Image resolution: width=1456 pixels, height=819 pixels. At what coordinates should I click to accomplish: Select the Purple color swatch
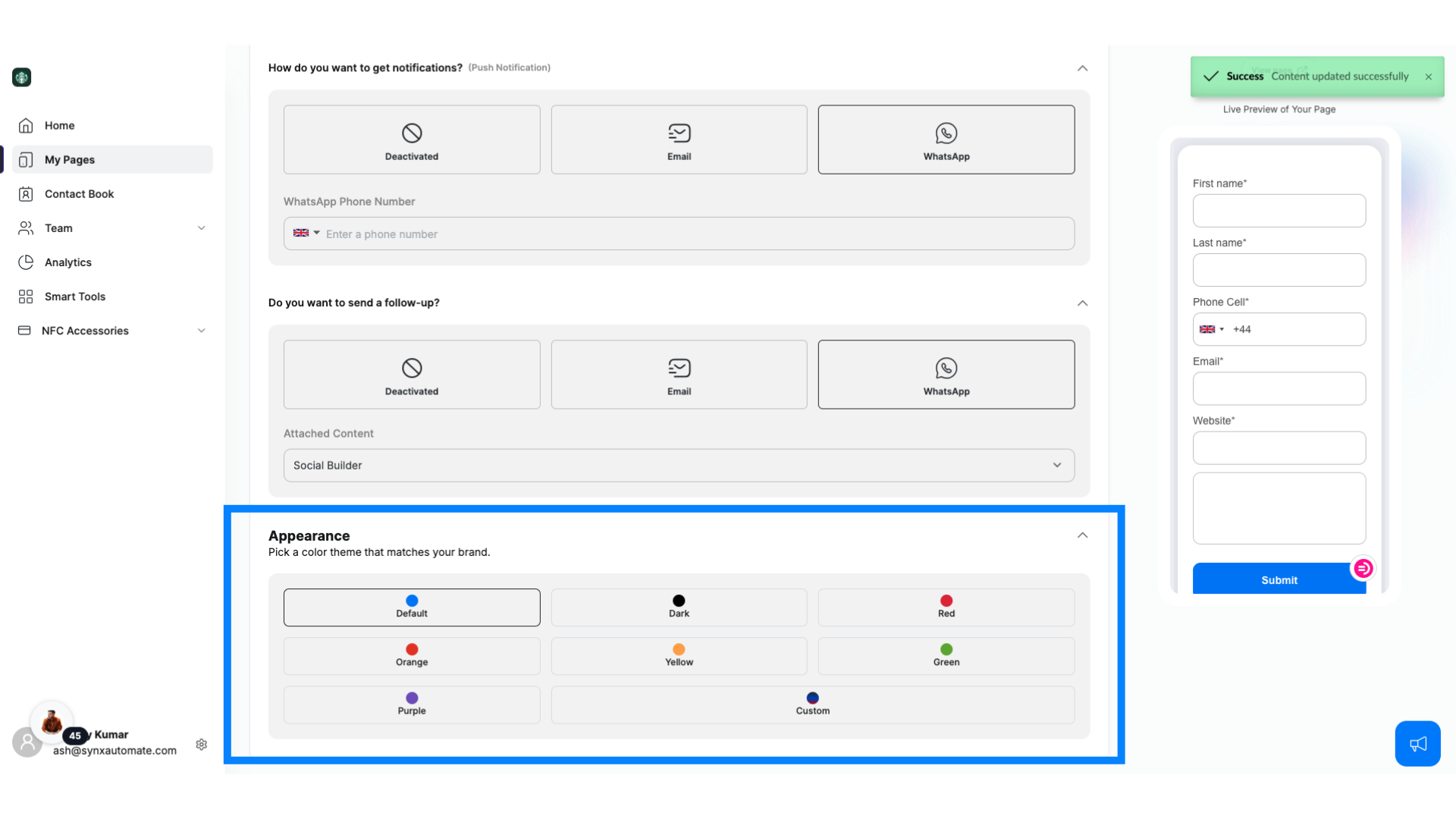(411, 703)
